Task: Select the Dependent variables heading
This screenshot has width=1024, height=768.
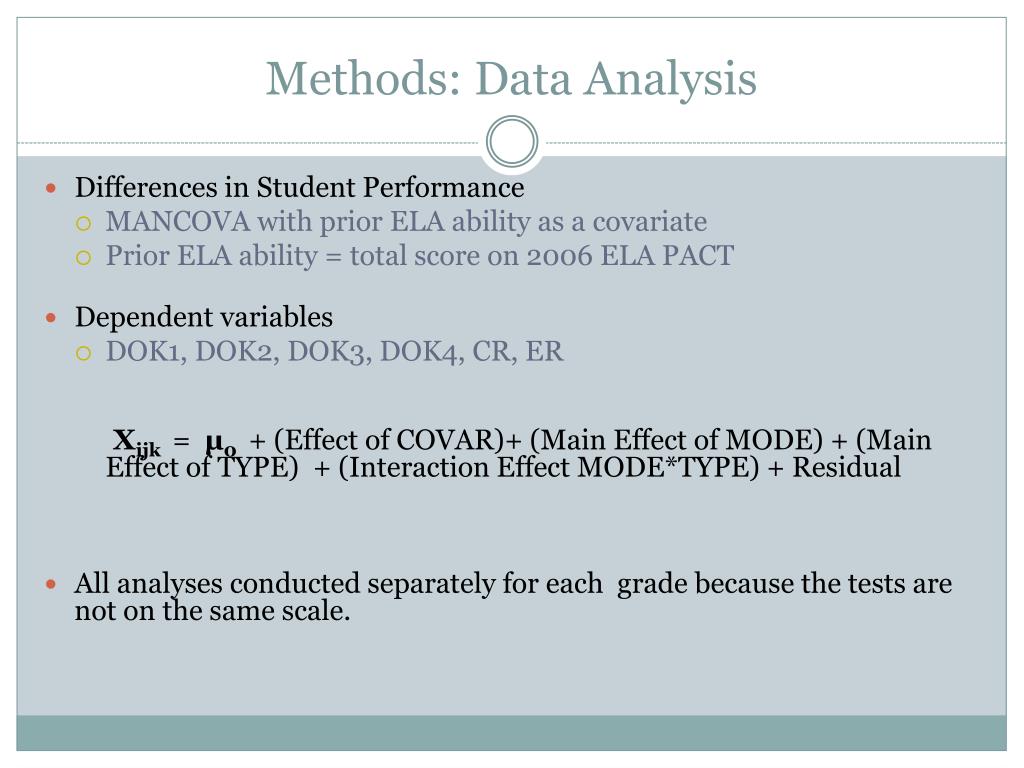Action: [x=204, y=318]
